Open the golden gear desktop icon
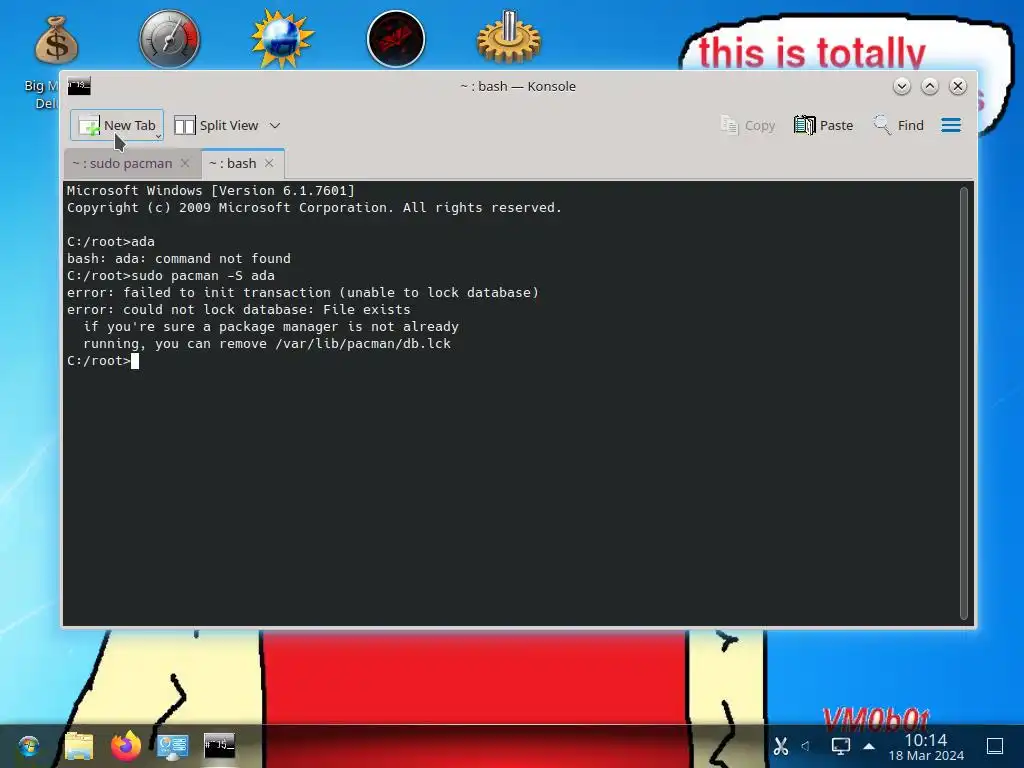The width and height of the screenshot is (1024, 768). click(x=509, y=38)
